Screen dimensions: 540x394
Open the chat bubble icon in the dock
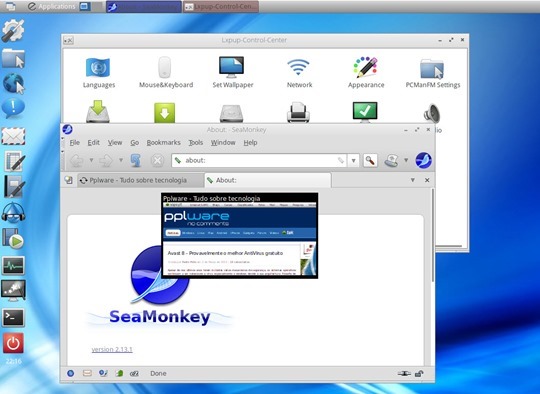(13, 108)
